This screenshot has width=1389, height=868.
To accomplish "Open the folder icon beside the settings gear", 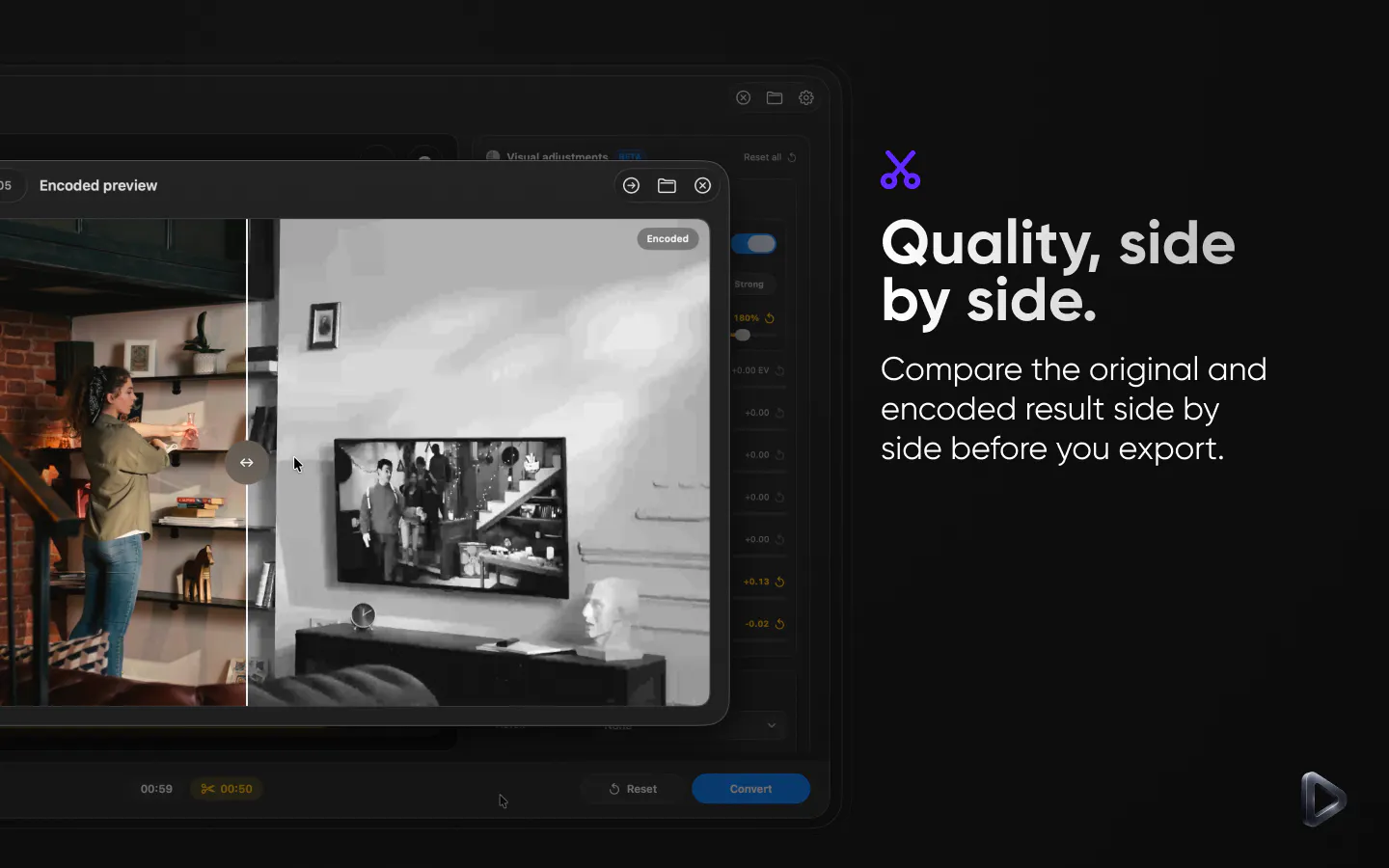I will 775,97.
